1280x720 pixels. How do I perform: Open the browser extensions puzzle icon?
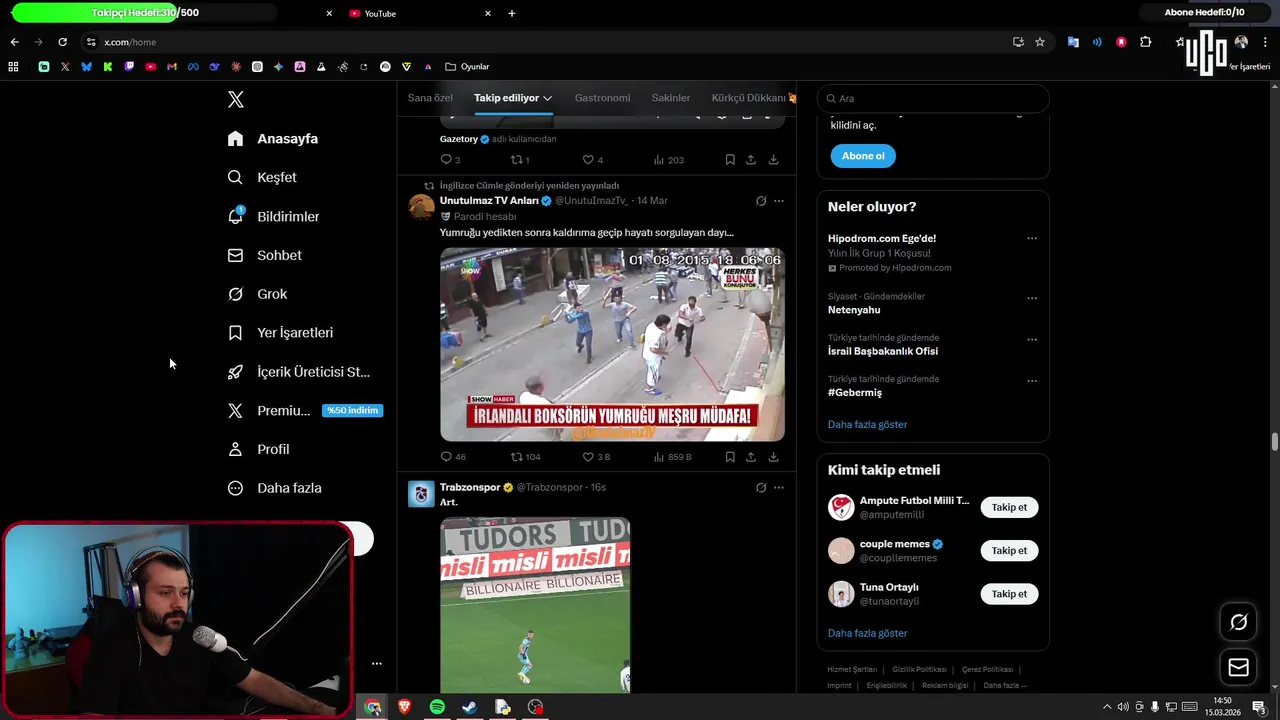(x=1146, y=42)
